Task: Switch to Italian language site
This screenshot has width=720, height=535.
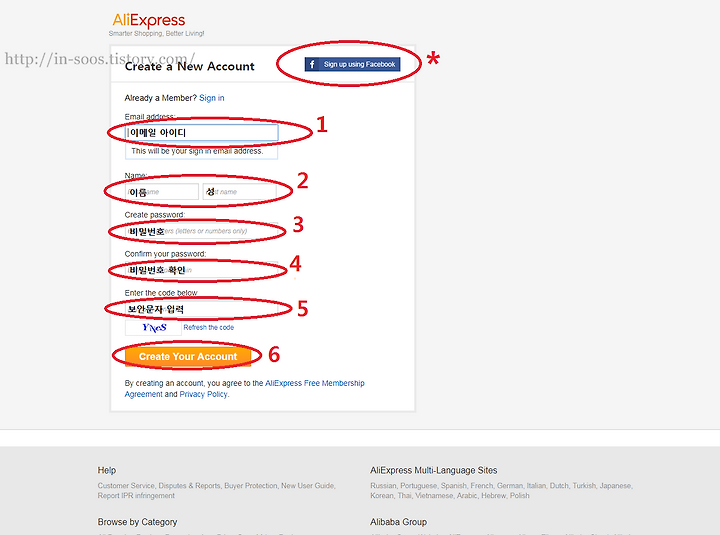Action: pyautogui.click(x=536, y=486)
